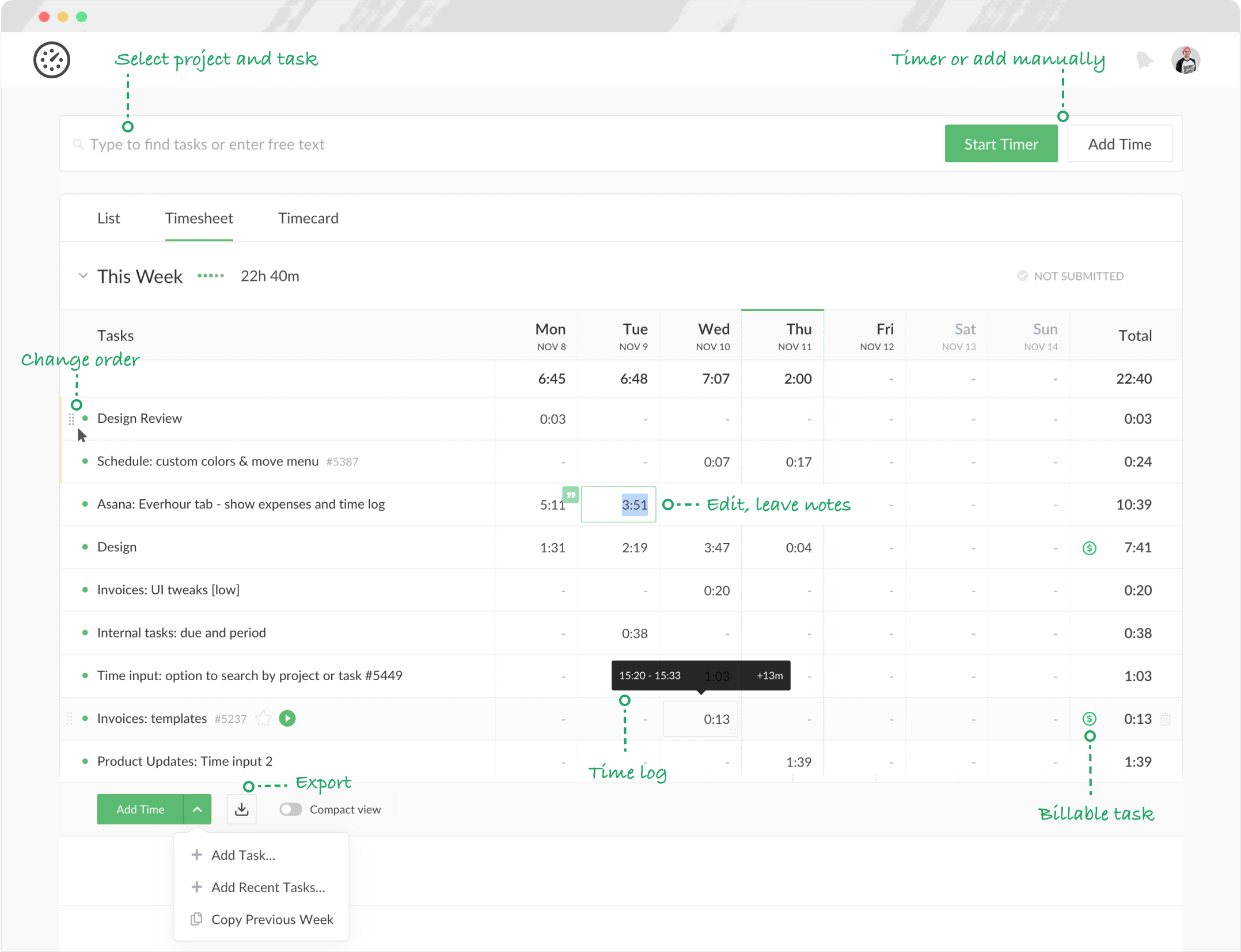Switch to the Timecard tab
This screenshot has width=1241, height=952.
coord(308,218)
